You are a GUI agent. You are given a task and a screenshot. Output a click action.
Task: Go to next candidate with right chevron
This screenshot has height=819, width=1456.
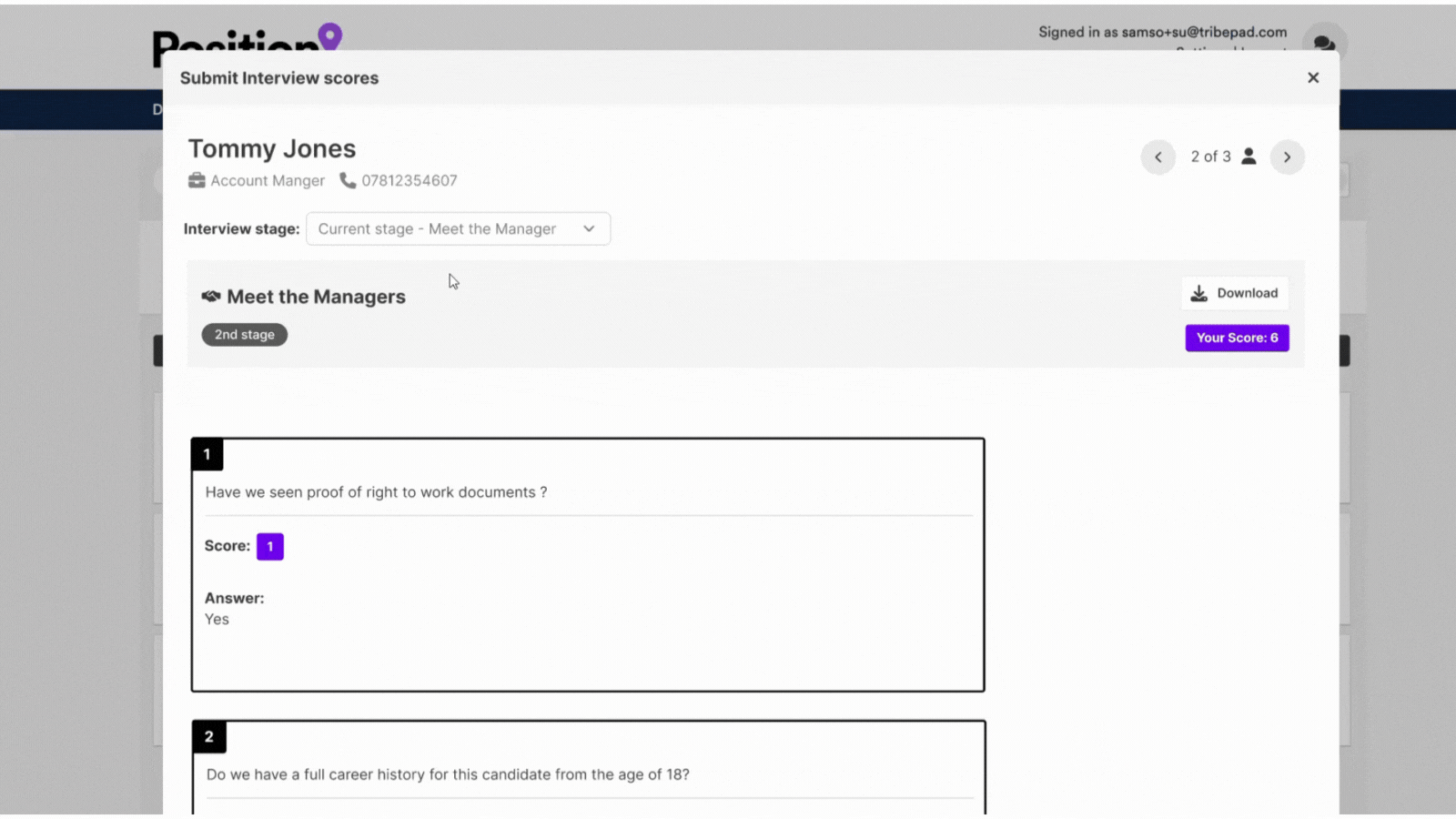1288,157
